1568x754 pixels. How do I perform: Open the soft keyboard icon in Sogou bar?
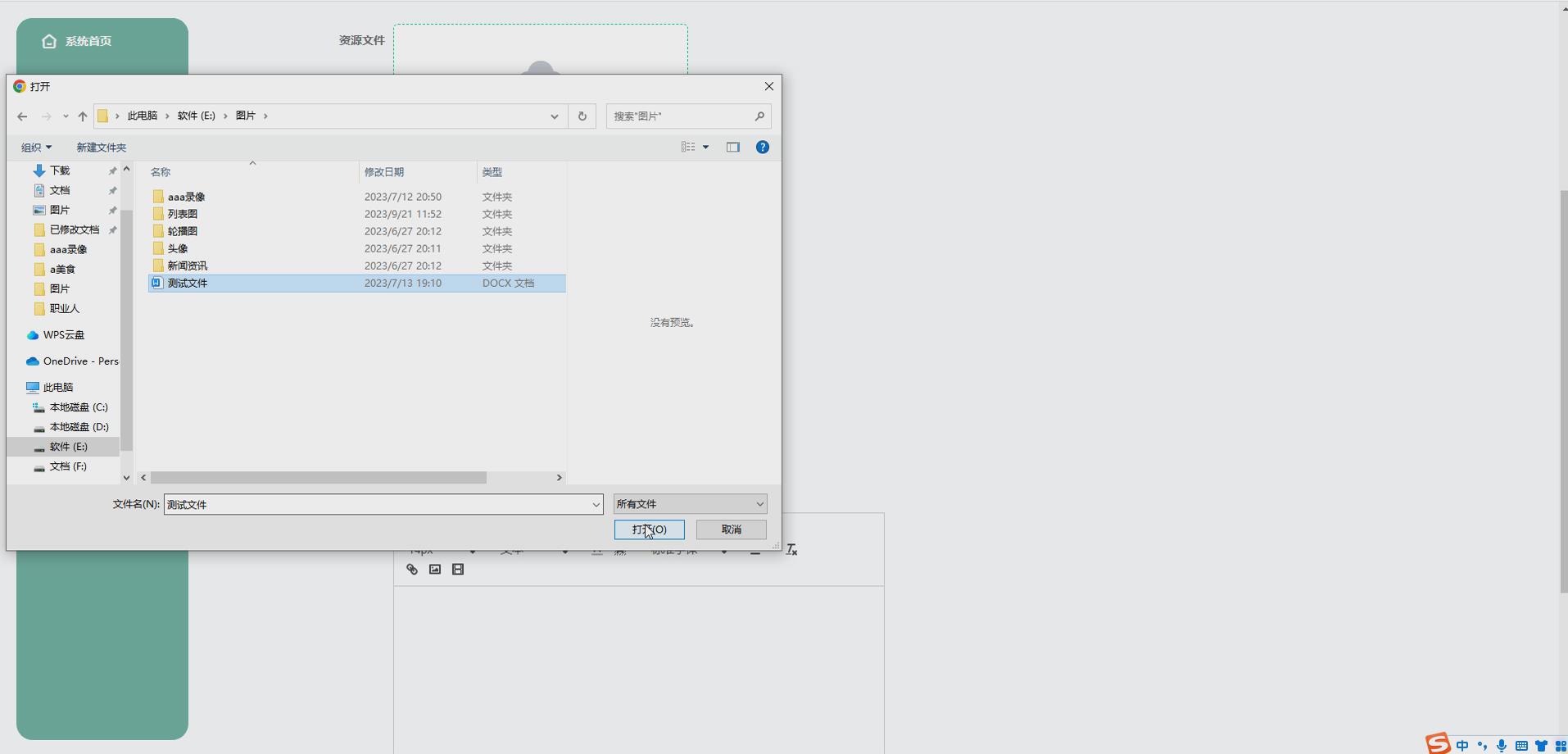[x=1521, y=746]
